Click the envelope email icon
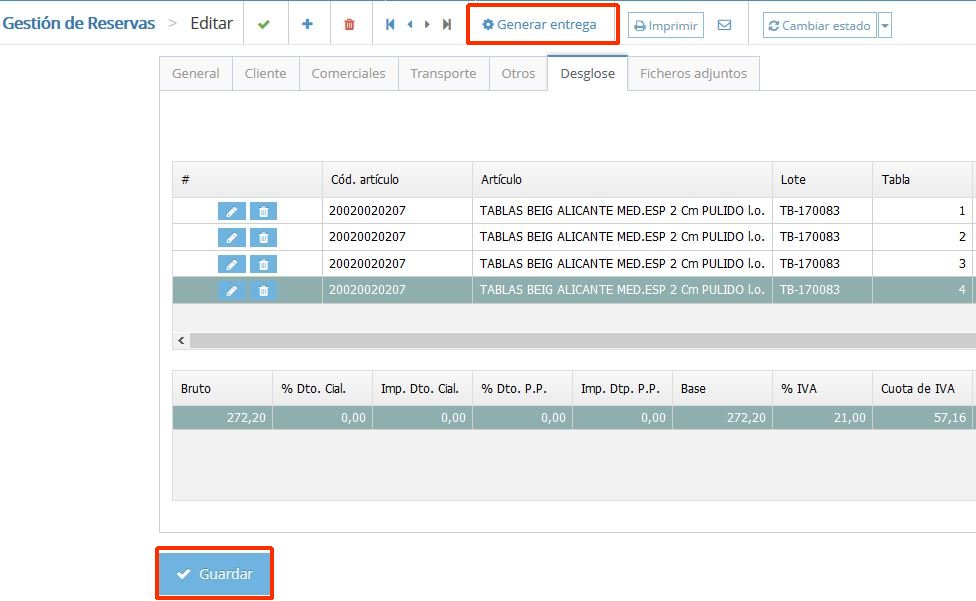 725,25
